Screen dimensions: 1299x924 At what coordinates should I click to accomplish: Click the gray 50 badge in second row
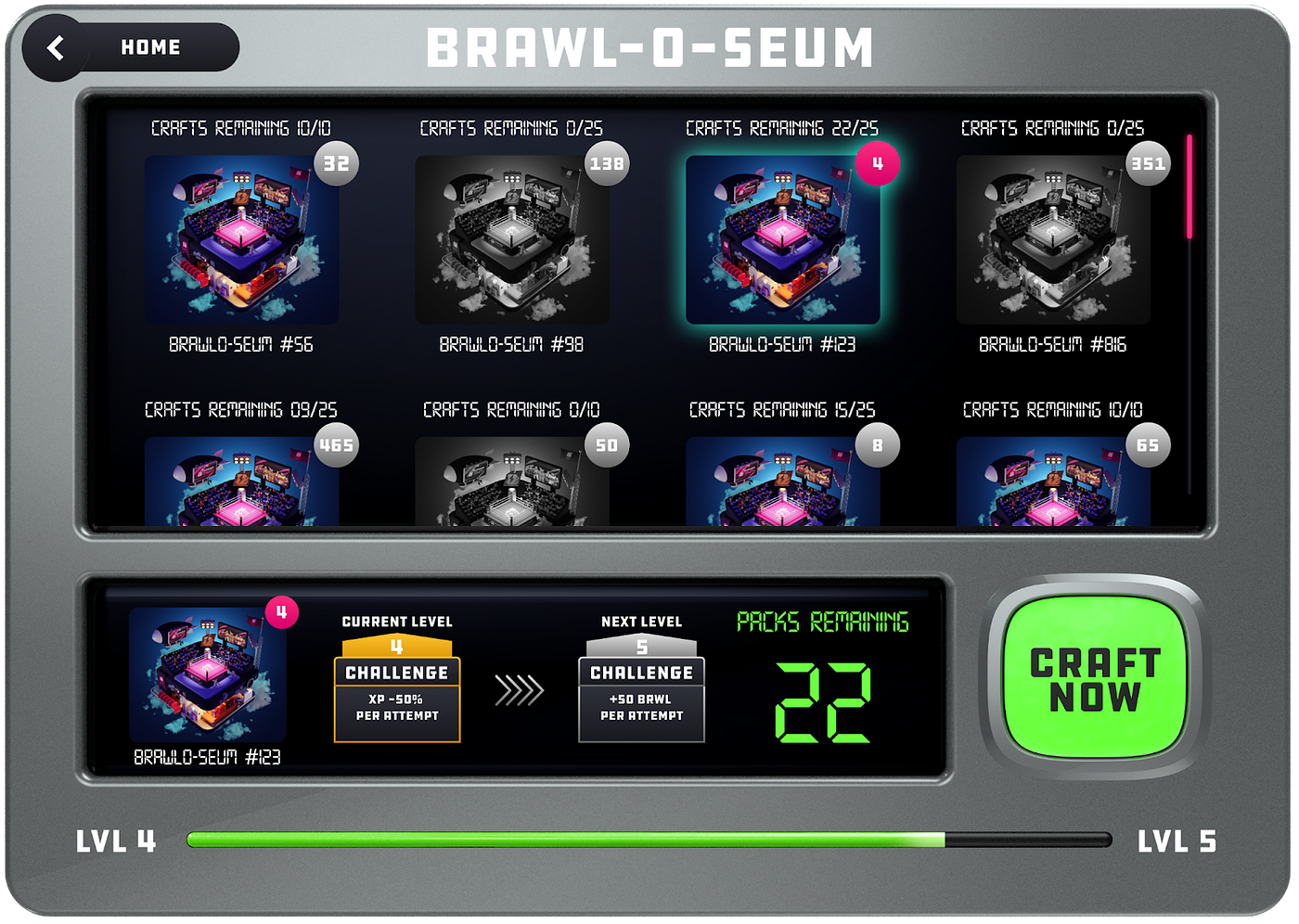pyautogui.click(x=607, y=445)
